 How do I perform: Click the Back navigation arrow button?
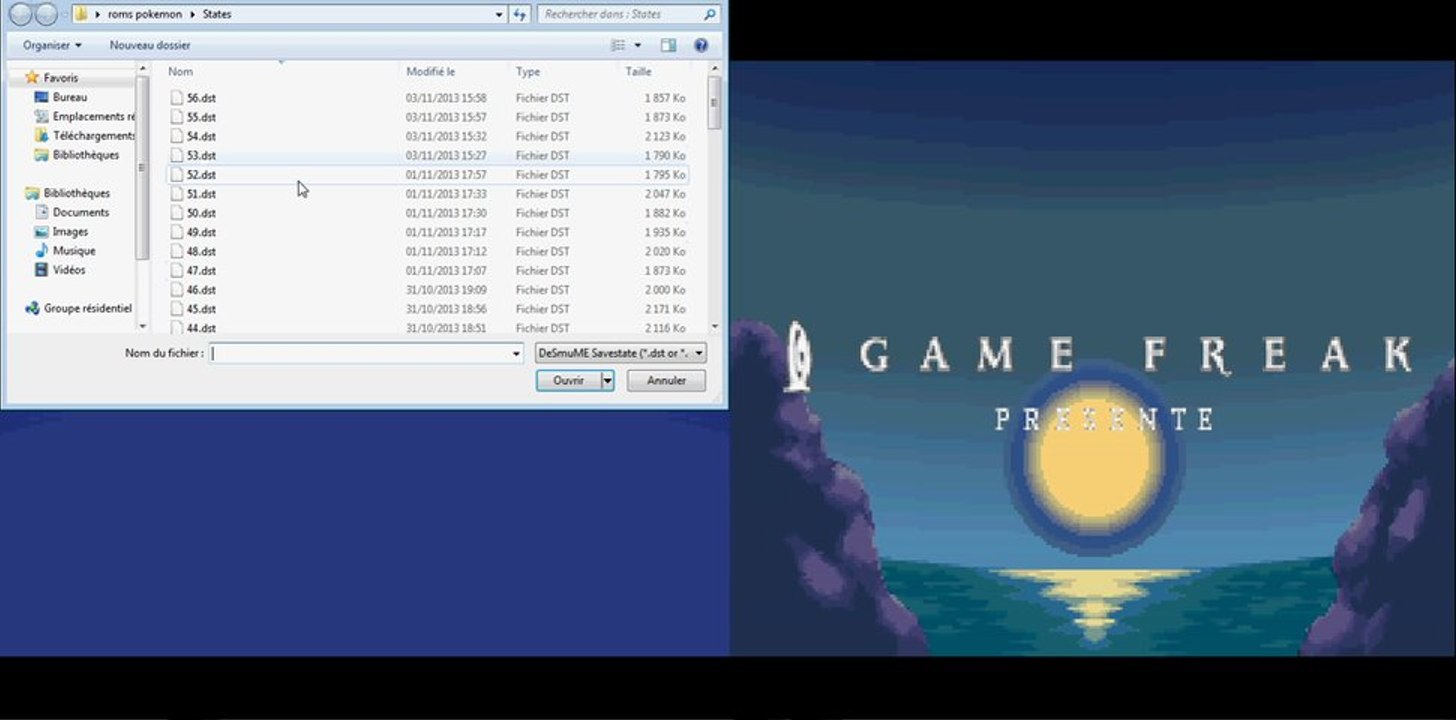[x=20, y=14]
